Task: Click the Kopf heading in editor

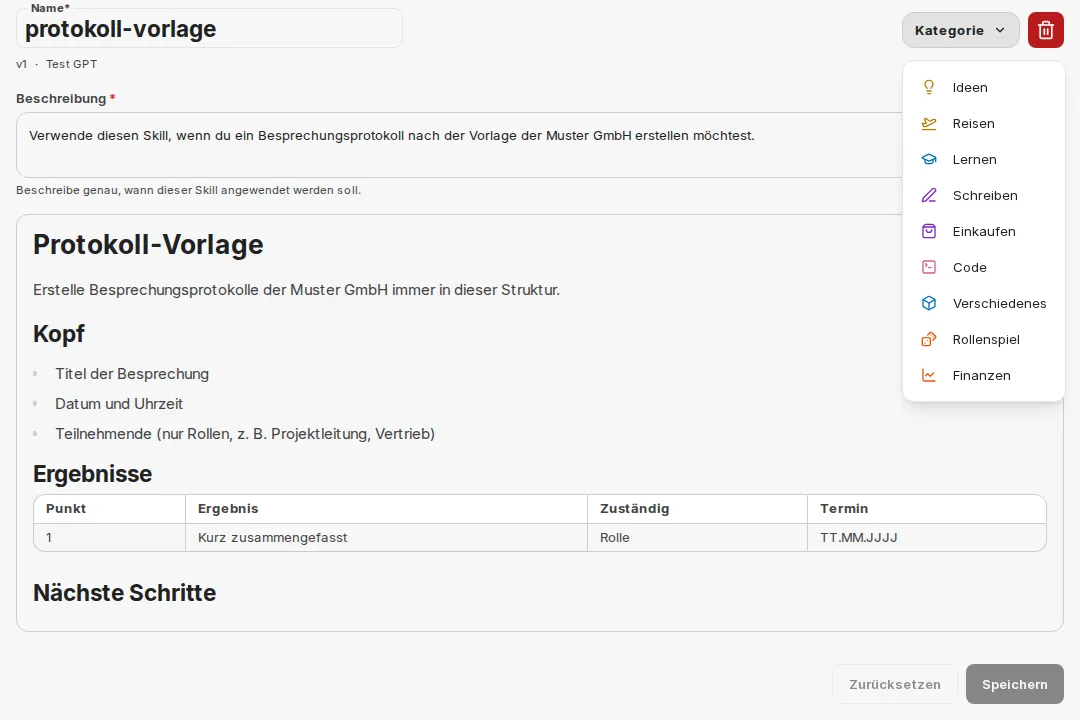Action: (59, 333)
